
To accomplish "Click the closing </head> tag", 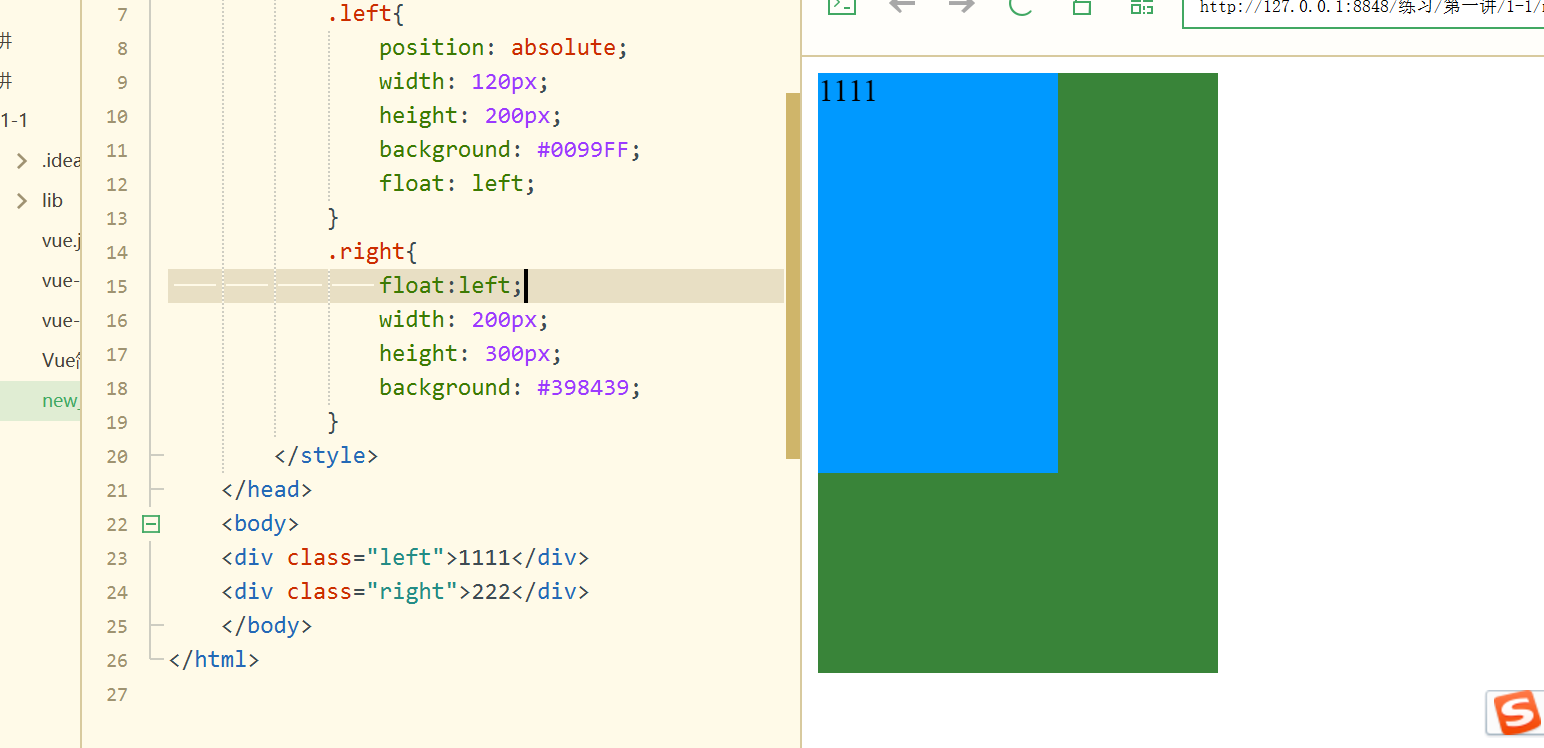I will [x=267, y=490].
